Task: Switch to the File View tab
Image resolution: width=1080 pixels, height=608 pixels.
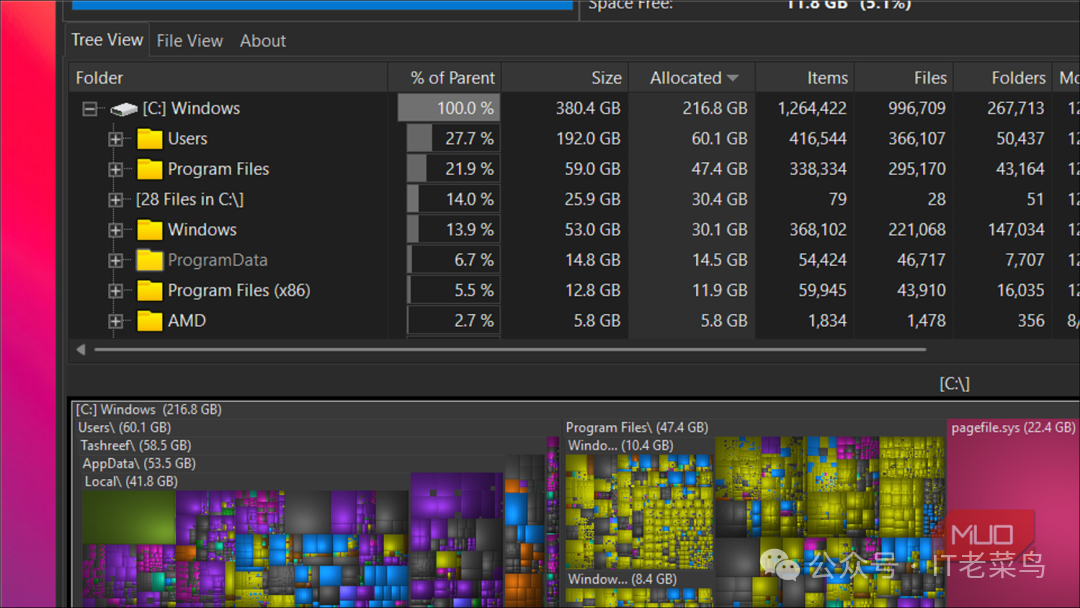Action: (190, 40)
